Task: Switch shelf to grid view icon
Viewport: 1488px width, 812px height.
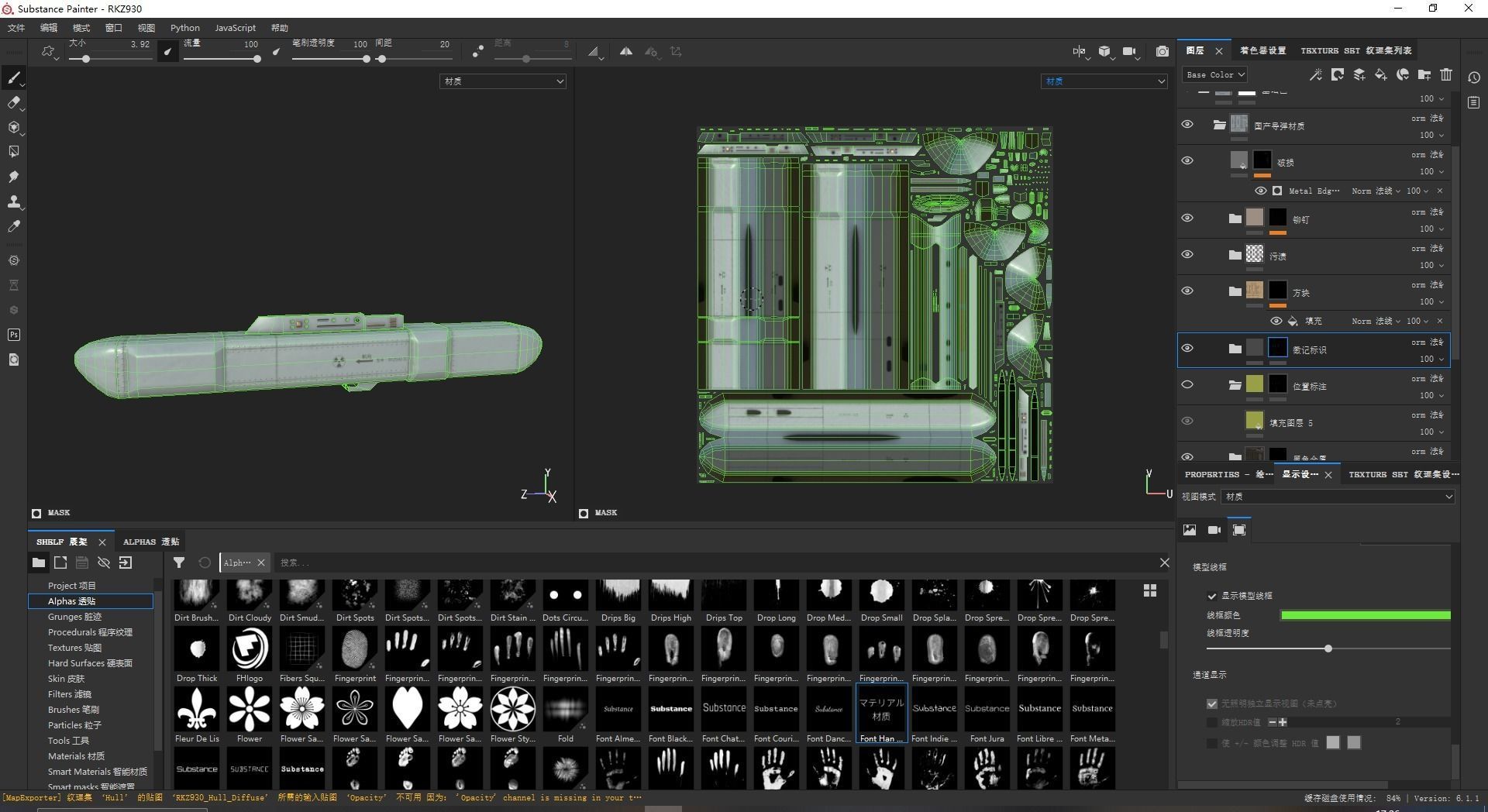Action: tap(1150, 590)
